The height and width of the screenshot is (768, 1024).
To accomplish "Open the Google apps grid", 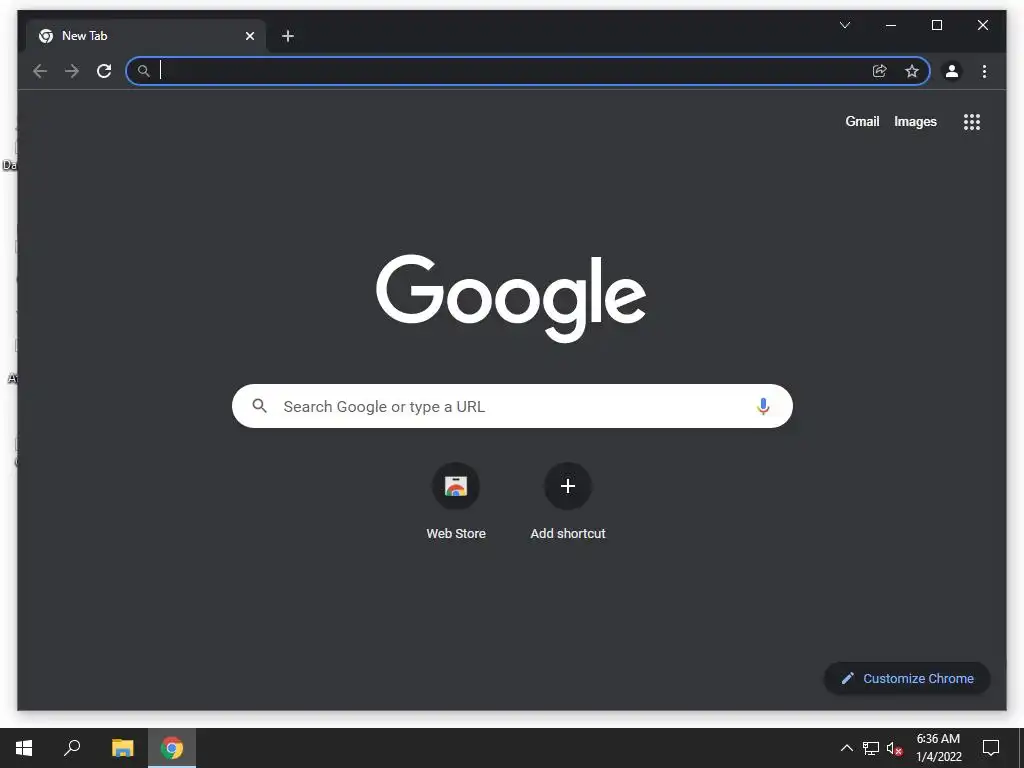I will (x=972, y=121).
